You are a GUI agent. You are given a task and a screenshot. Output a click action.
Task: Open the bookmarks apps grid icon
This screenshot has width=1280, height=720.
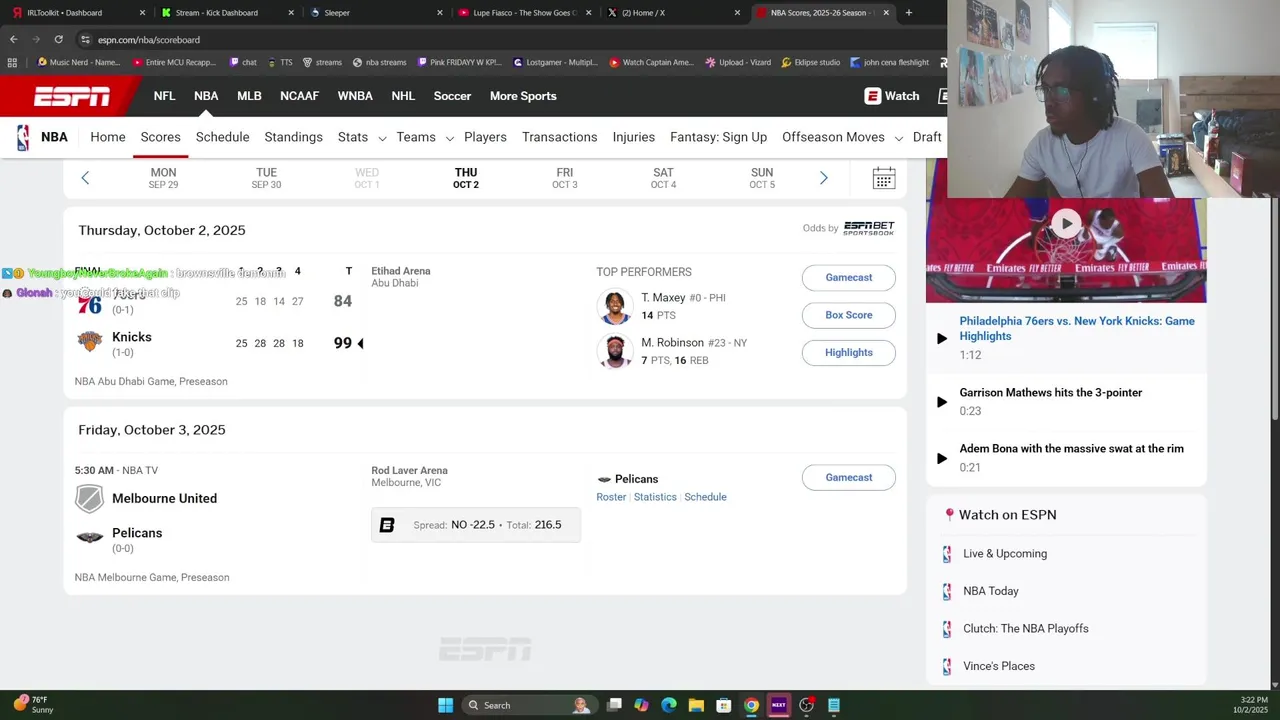click(x=12, y=62)
